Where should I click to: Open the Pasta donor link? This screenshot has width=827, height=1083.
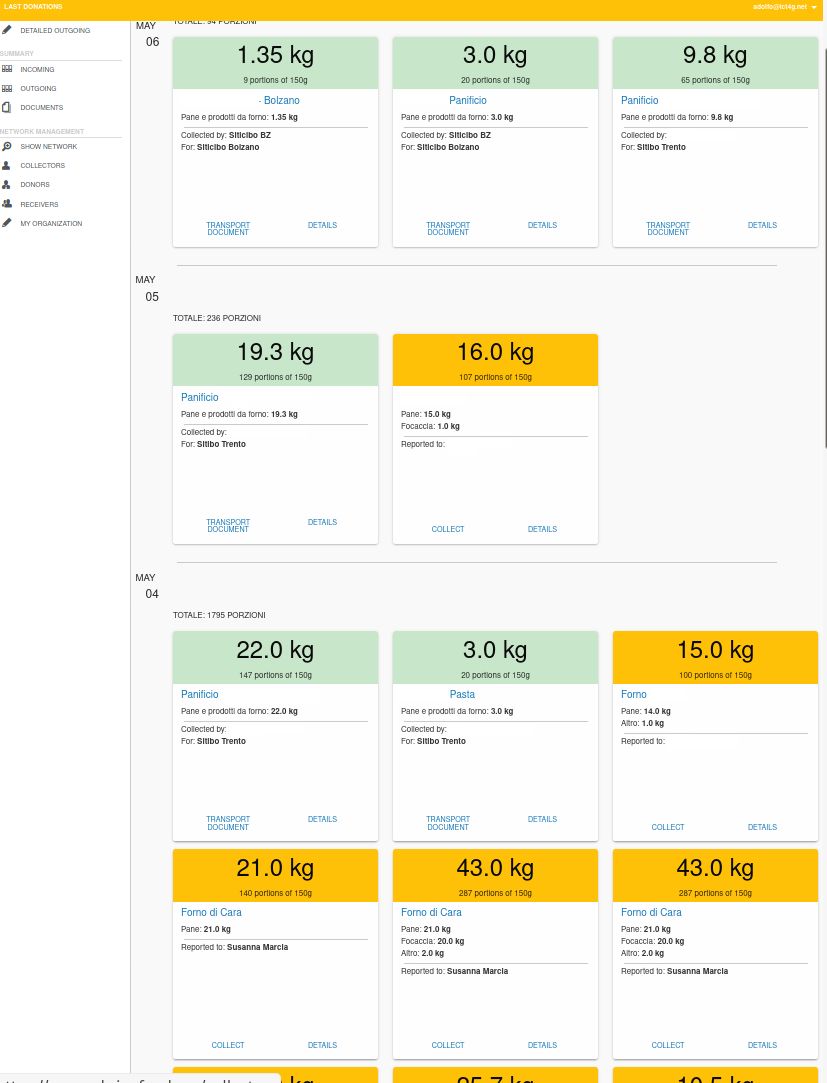[462, 694]
